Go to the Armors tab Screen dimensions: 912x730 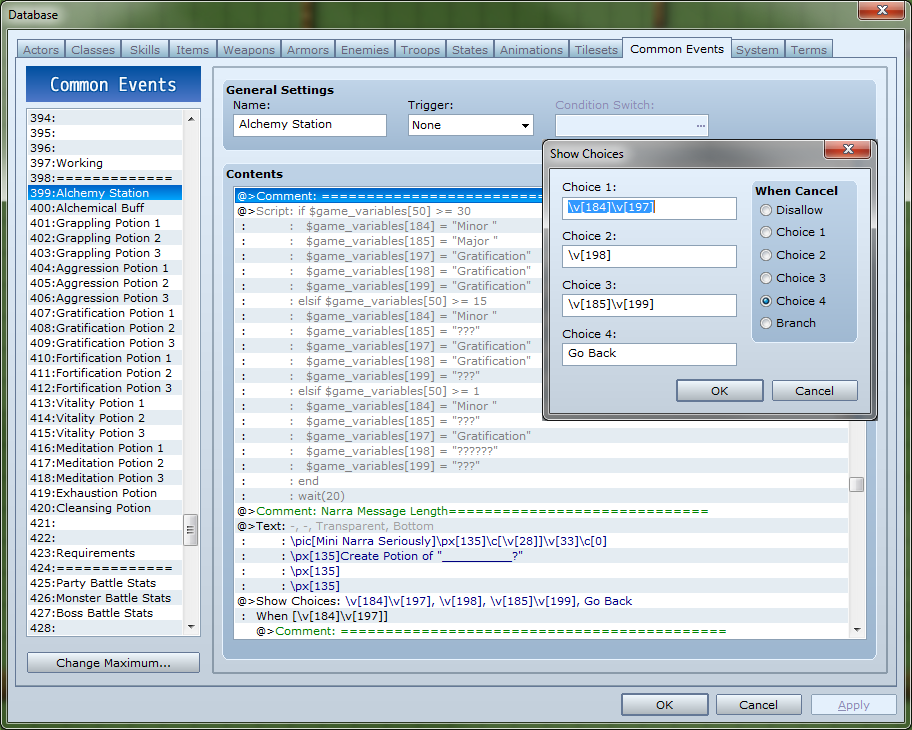click(x=308, y=49)
